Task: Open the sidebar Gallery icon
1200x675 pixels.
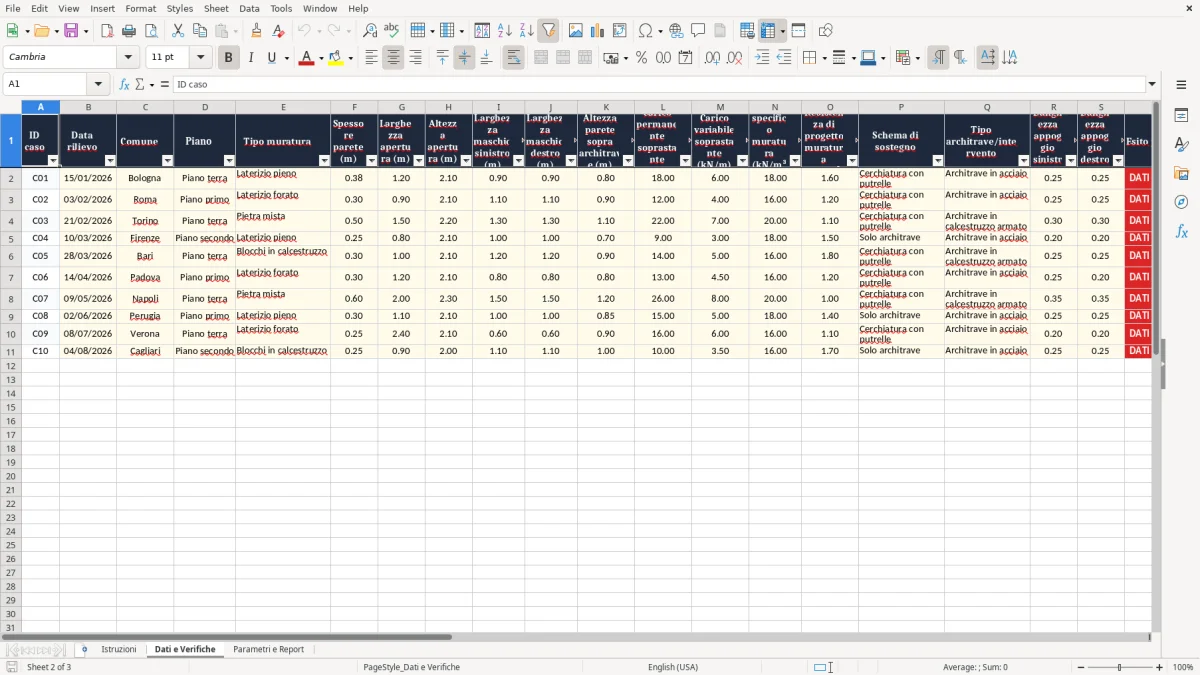Action: pyautogui.click(x=1181, y=173)
